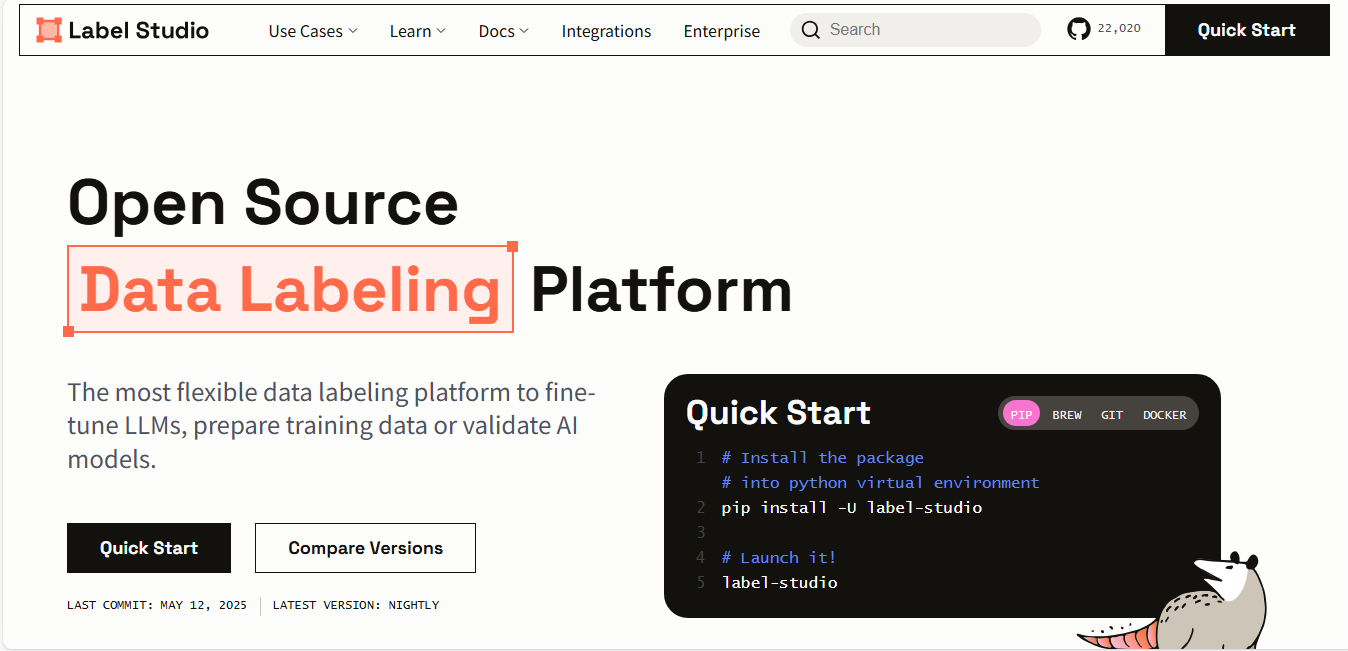Click the "# Install the package" comment line

tap(822, 458)
